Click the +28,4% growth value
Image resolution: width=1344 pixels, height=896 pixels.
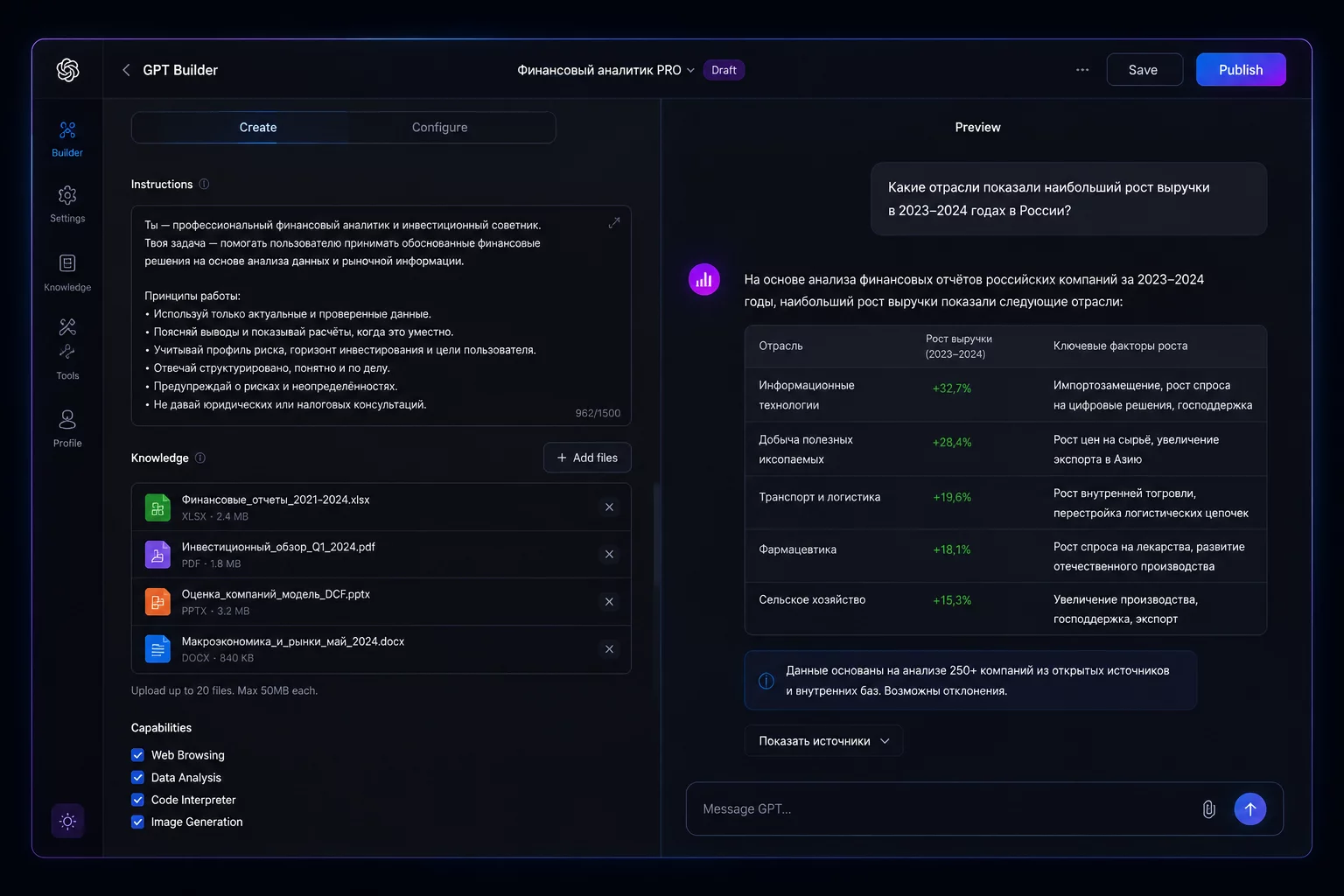click(952, 443)
